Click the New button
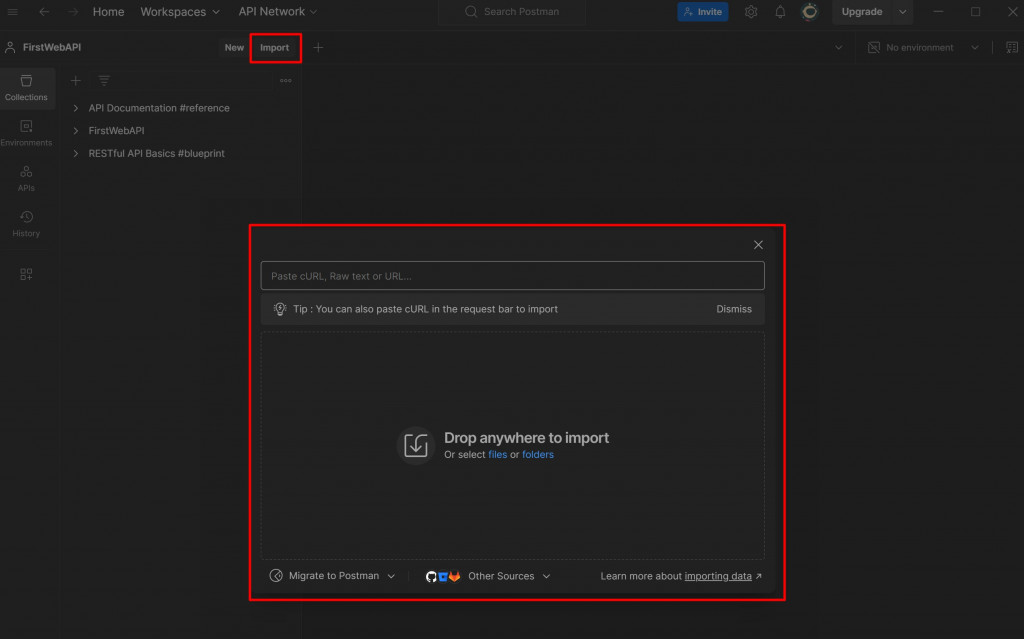 pos(234,48)
